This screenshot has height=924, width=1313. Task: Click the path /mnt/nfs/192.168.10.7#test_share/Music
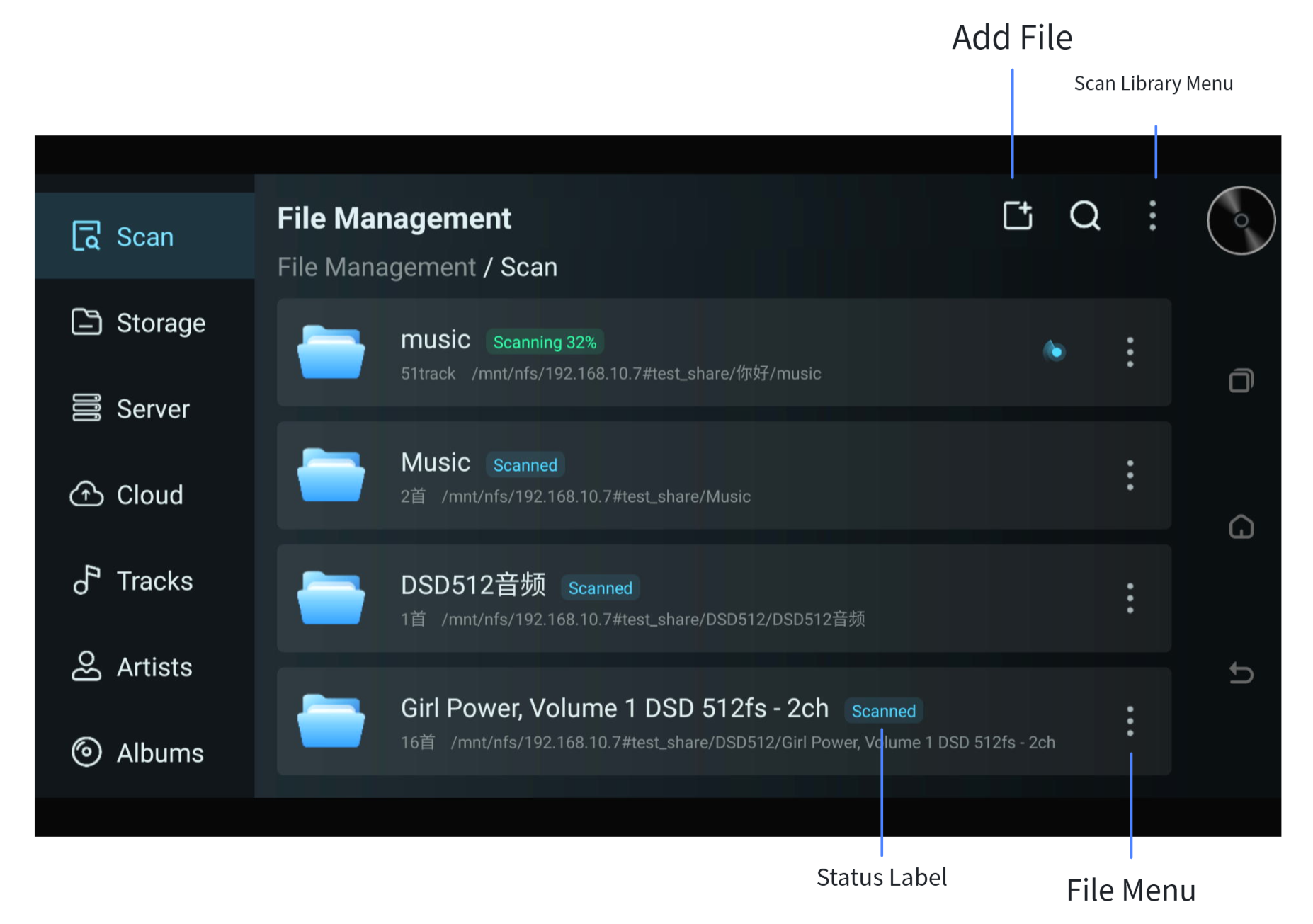596,496
